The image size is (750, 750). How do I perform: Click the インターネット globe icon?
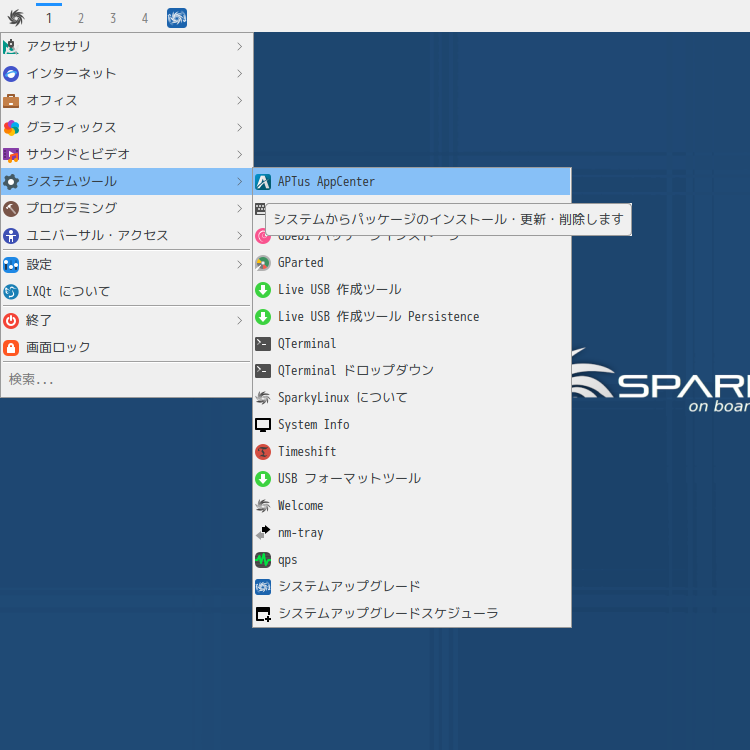[11, 74]
